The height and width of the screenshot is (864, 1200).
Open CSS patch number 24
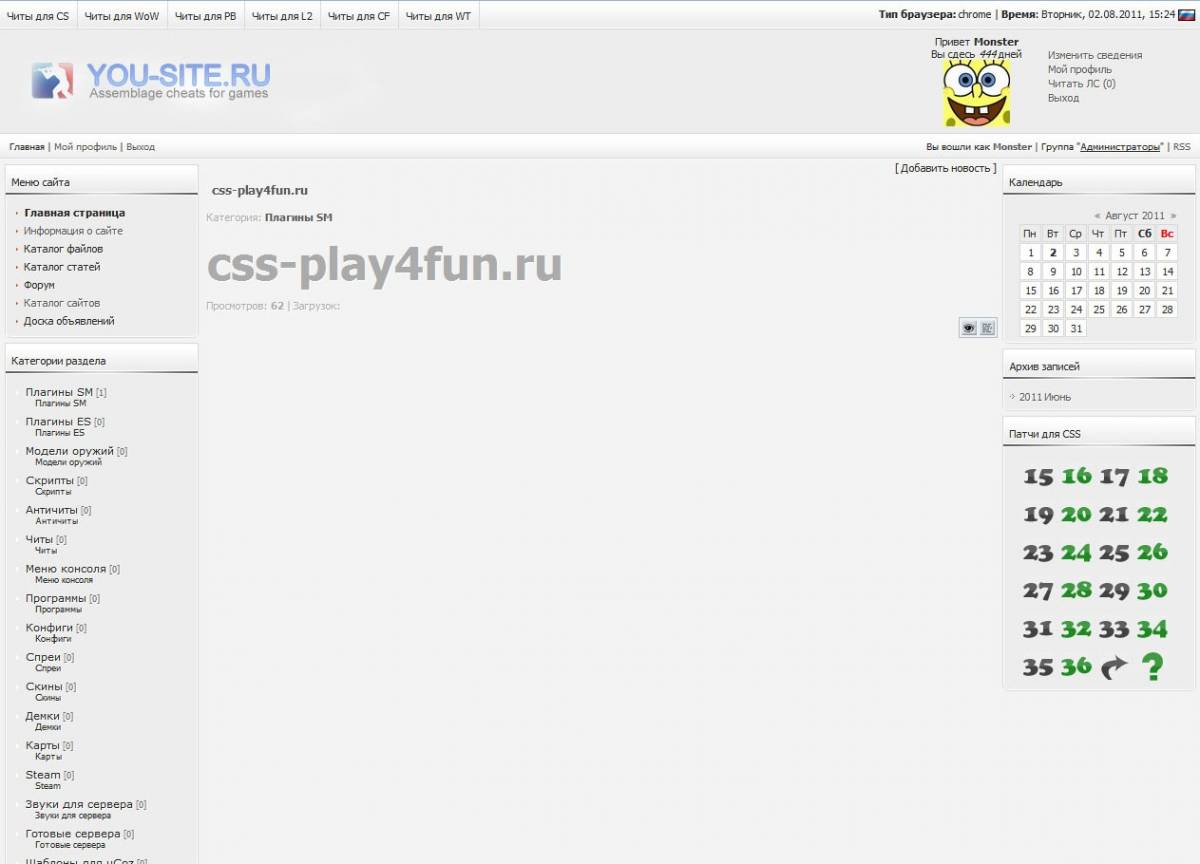click(1076, 552)
